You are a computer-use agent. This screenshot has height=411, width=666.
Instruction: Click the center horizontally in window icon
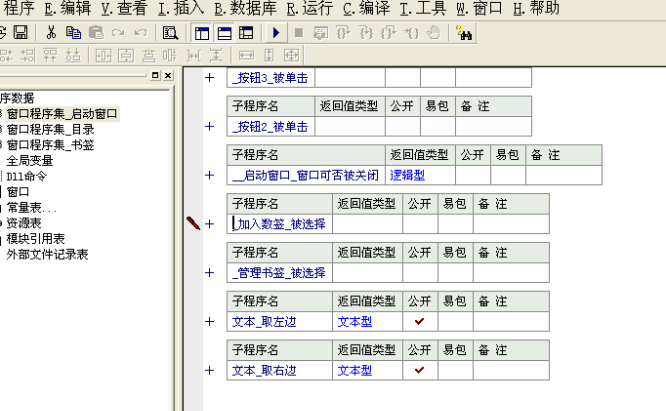point(103,55)
